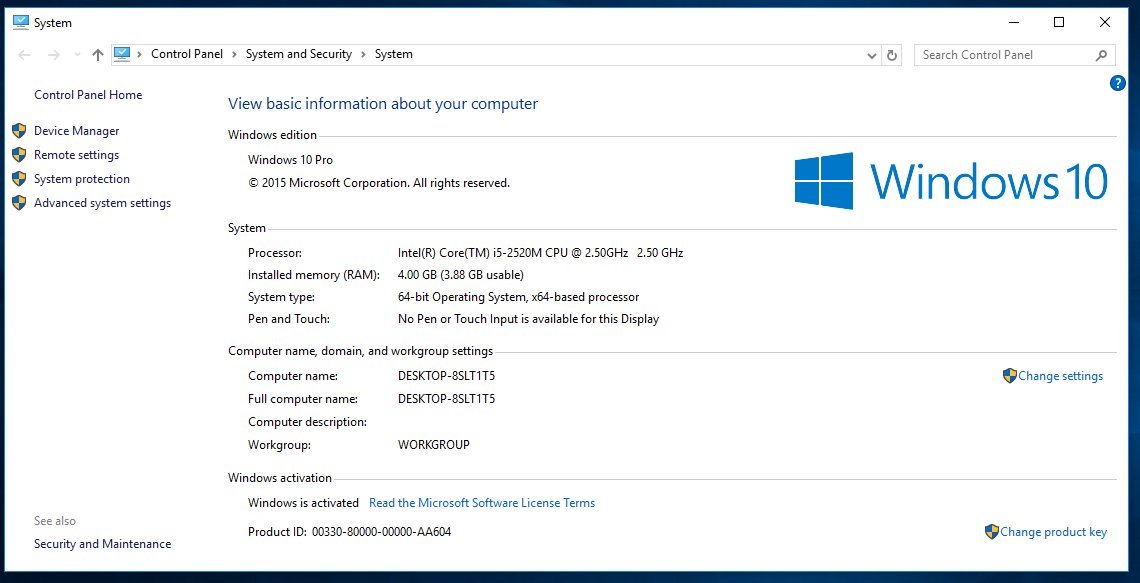
Task: Click shield icon beside Advanced system settings
Action: (x=20, y=203)
